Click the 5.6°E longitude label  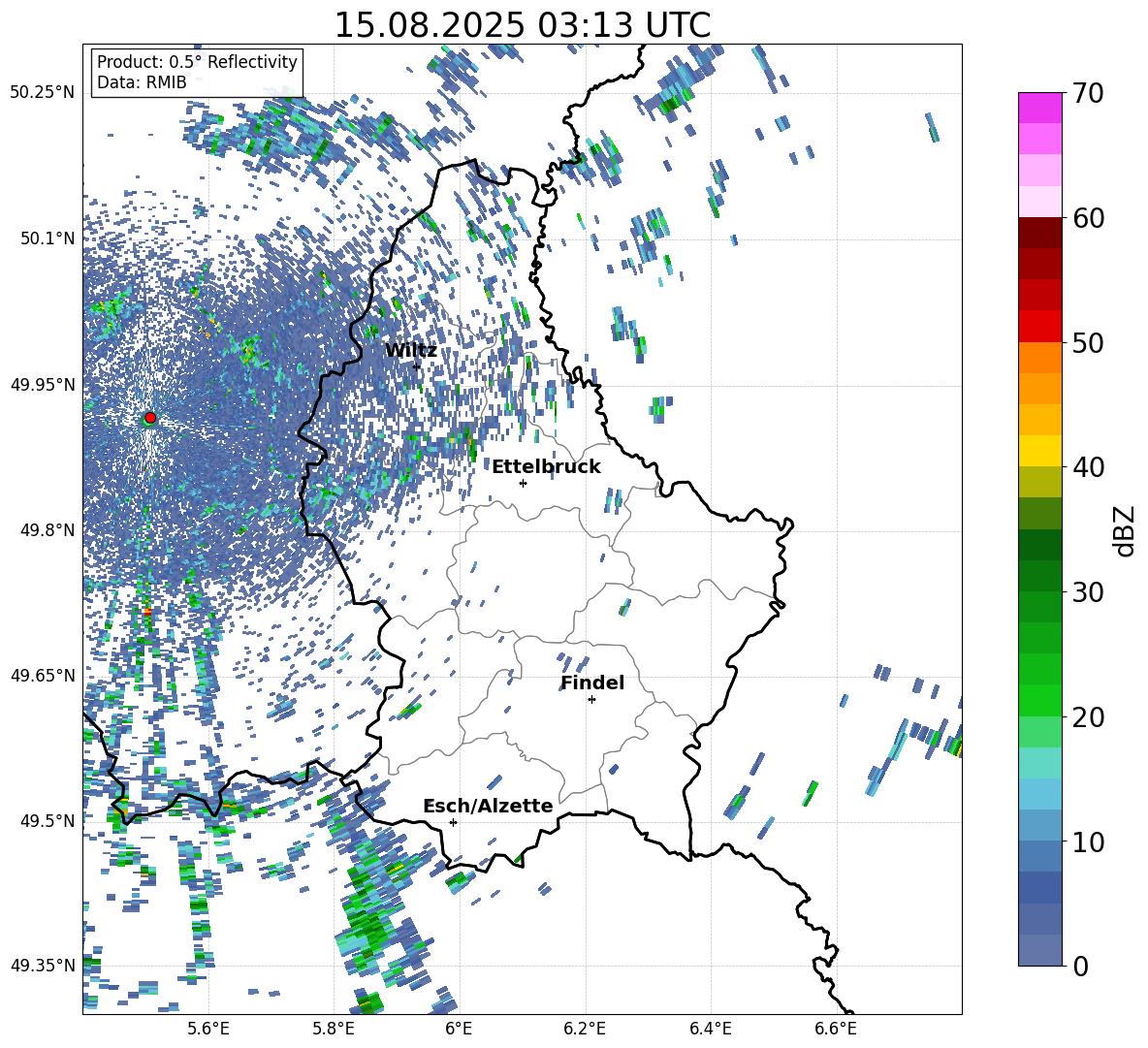[208, 1029]
